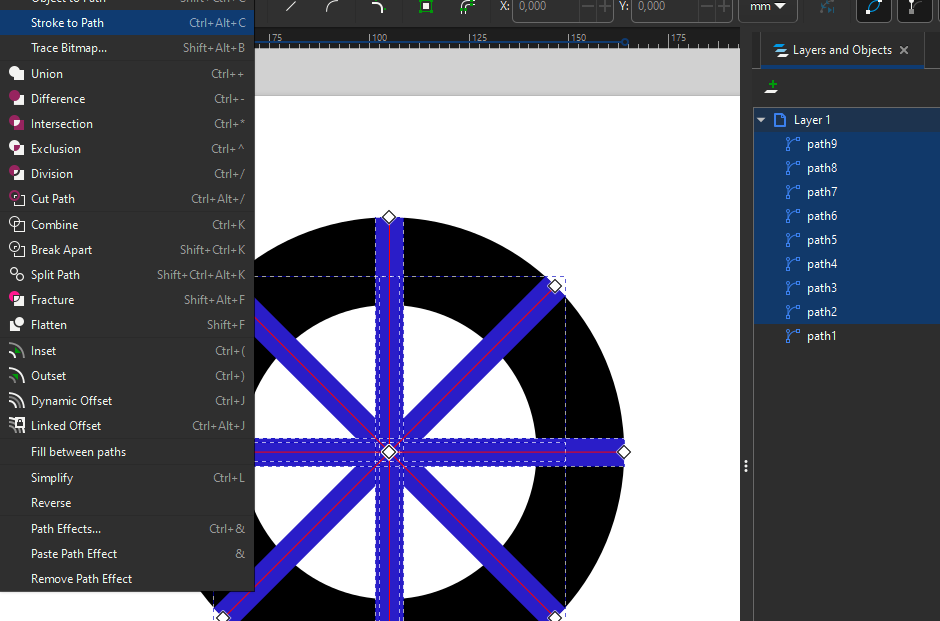The width and height of the screenshot is (940, 621).
Task: Click the right end node of horizontal spoke
Action: click(623, 452)
